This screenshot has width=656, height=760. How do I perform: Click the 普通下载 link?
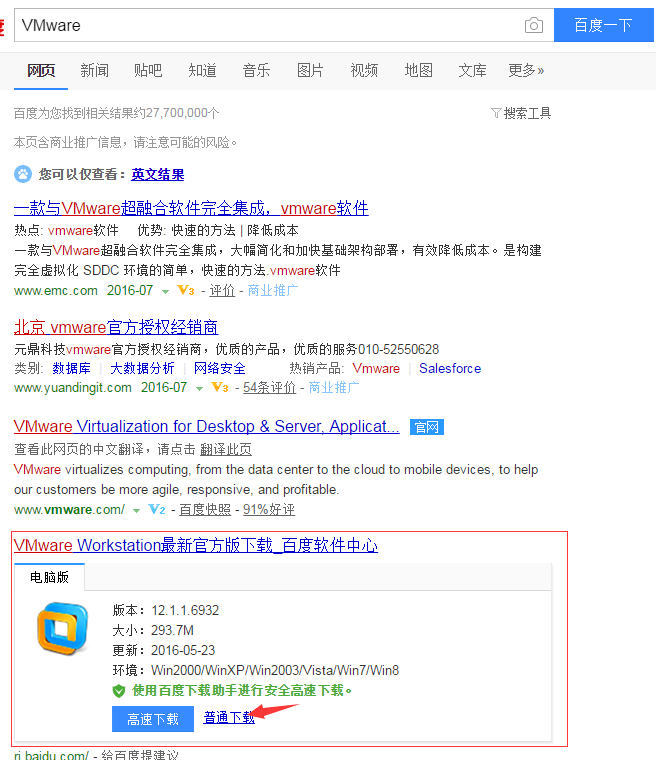tap(229, 717)
